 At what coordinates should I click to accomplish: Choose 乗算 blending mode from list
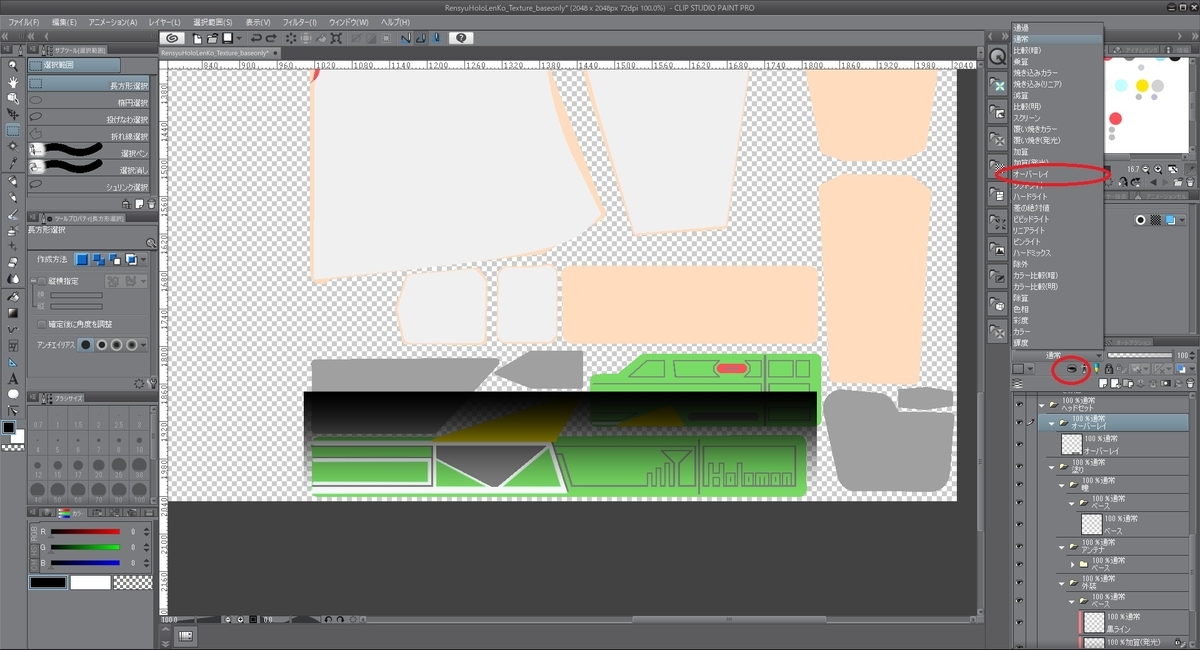pyautogui.click(x=1059, y=62)
